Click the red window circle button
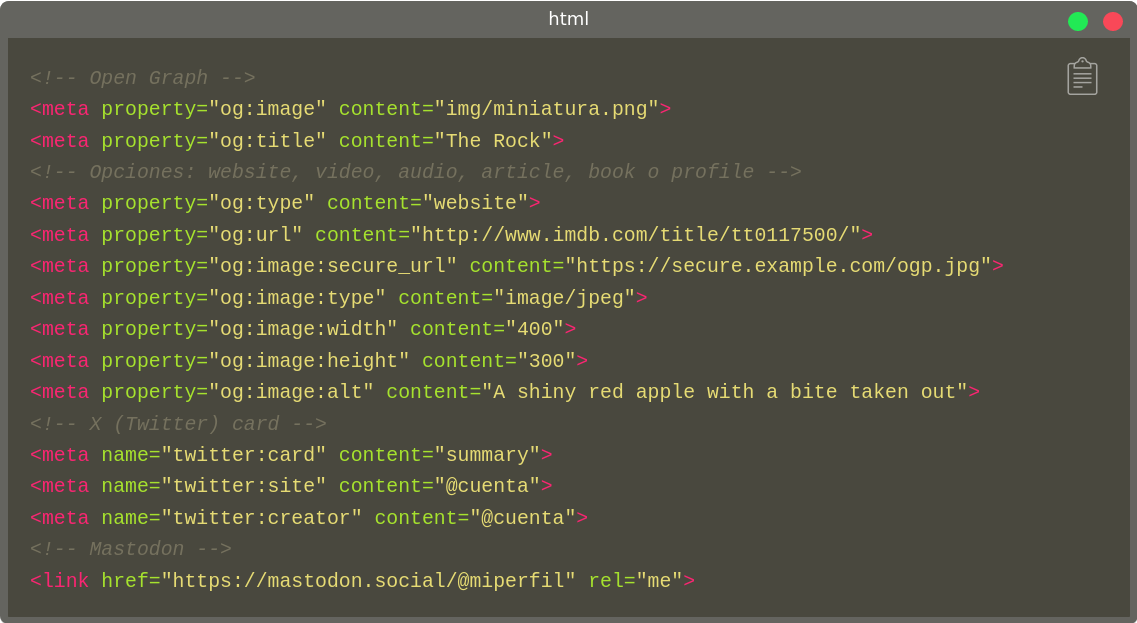 click(x=1112, y=21)
